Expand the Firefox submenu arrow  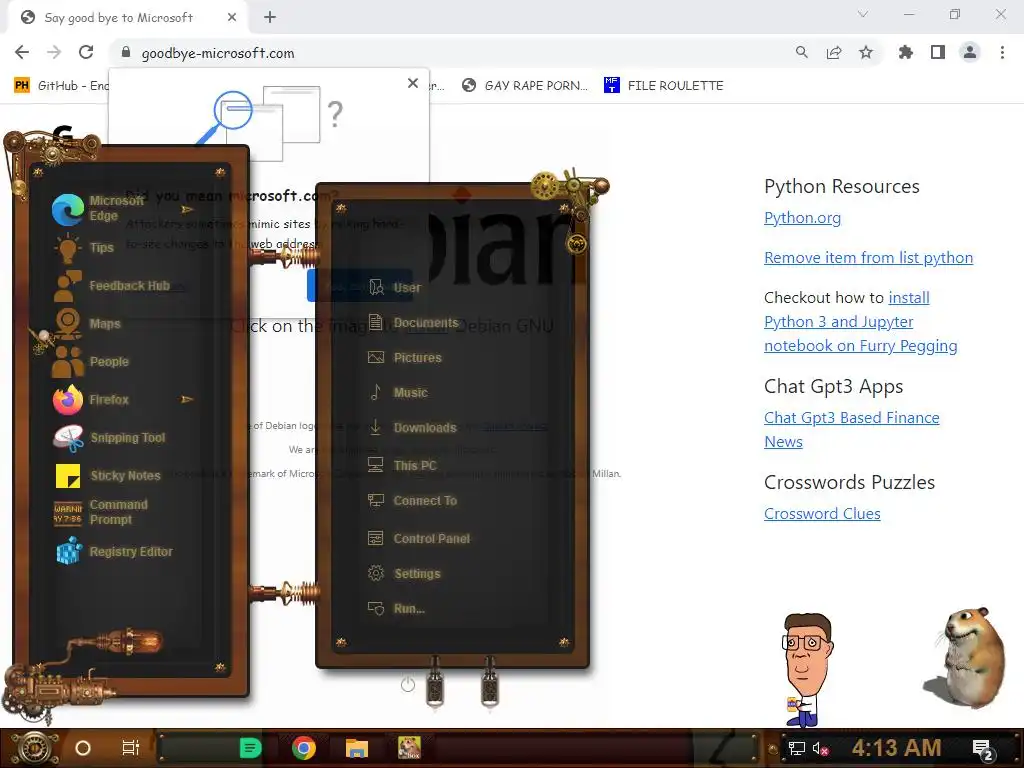click(x=187, y=399)
